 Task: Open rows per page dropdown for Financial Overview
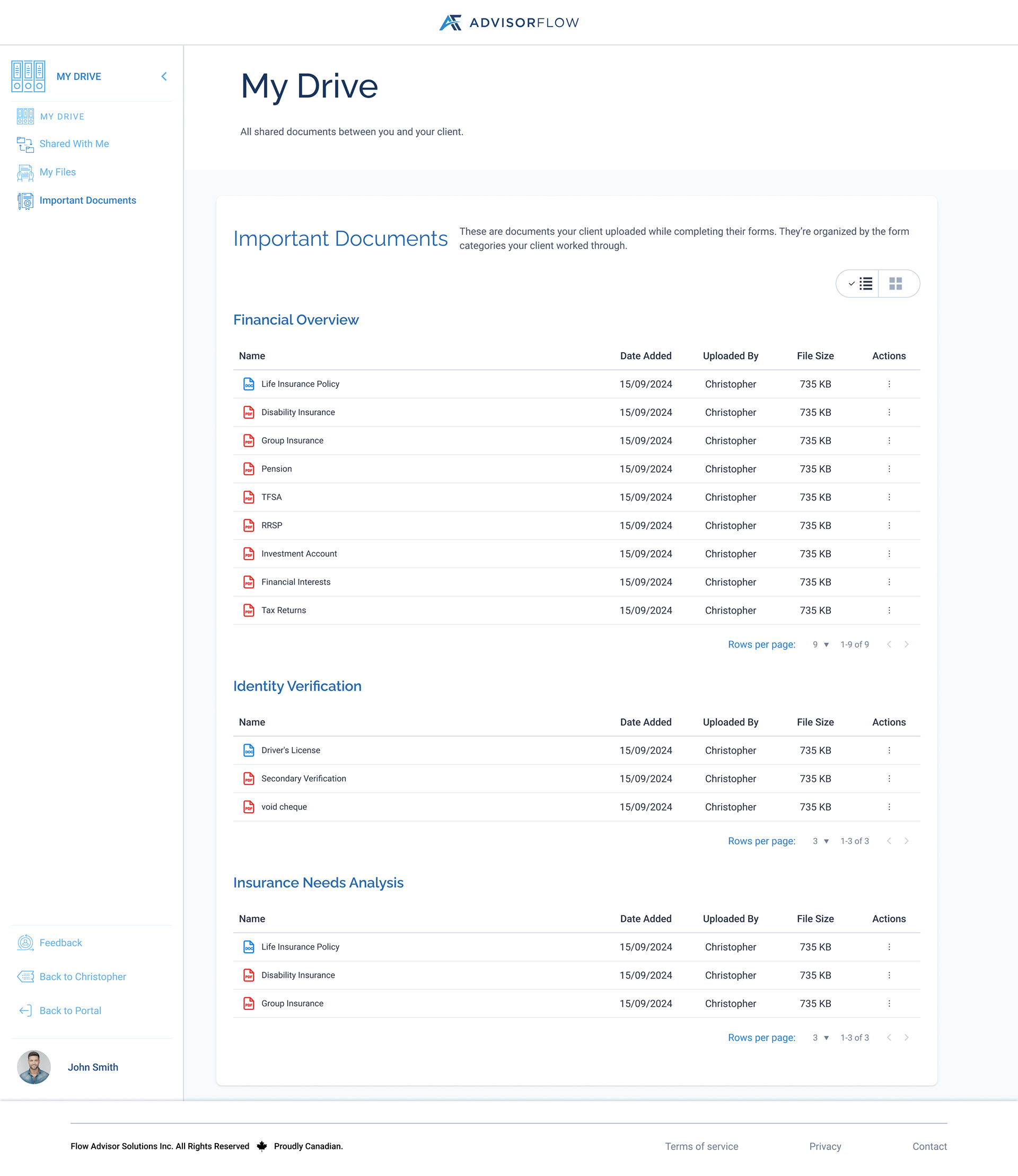tap(820, 644)
